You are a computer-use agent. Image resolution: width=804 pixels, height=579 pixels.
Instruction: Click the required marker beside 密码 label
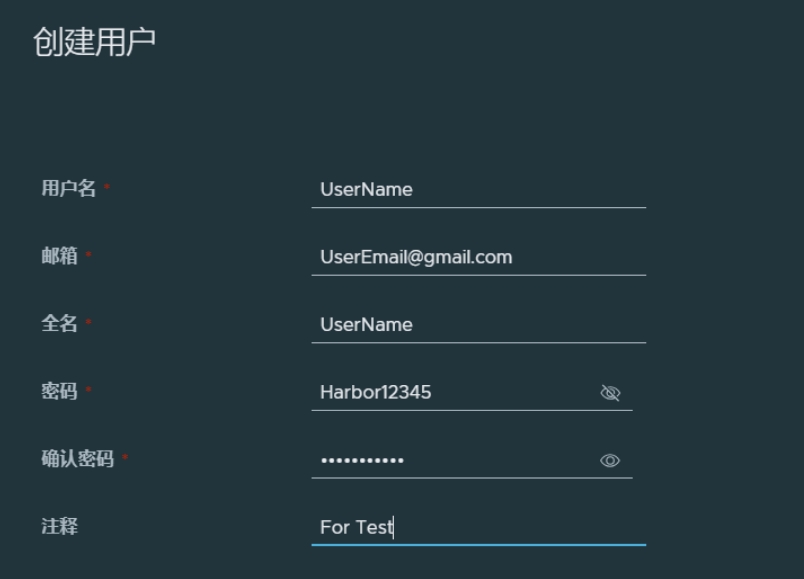click(88, 389)
